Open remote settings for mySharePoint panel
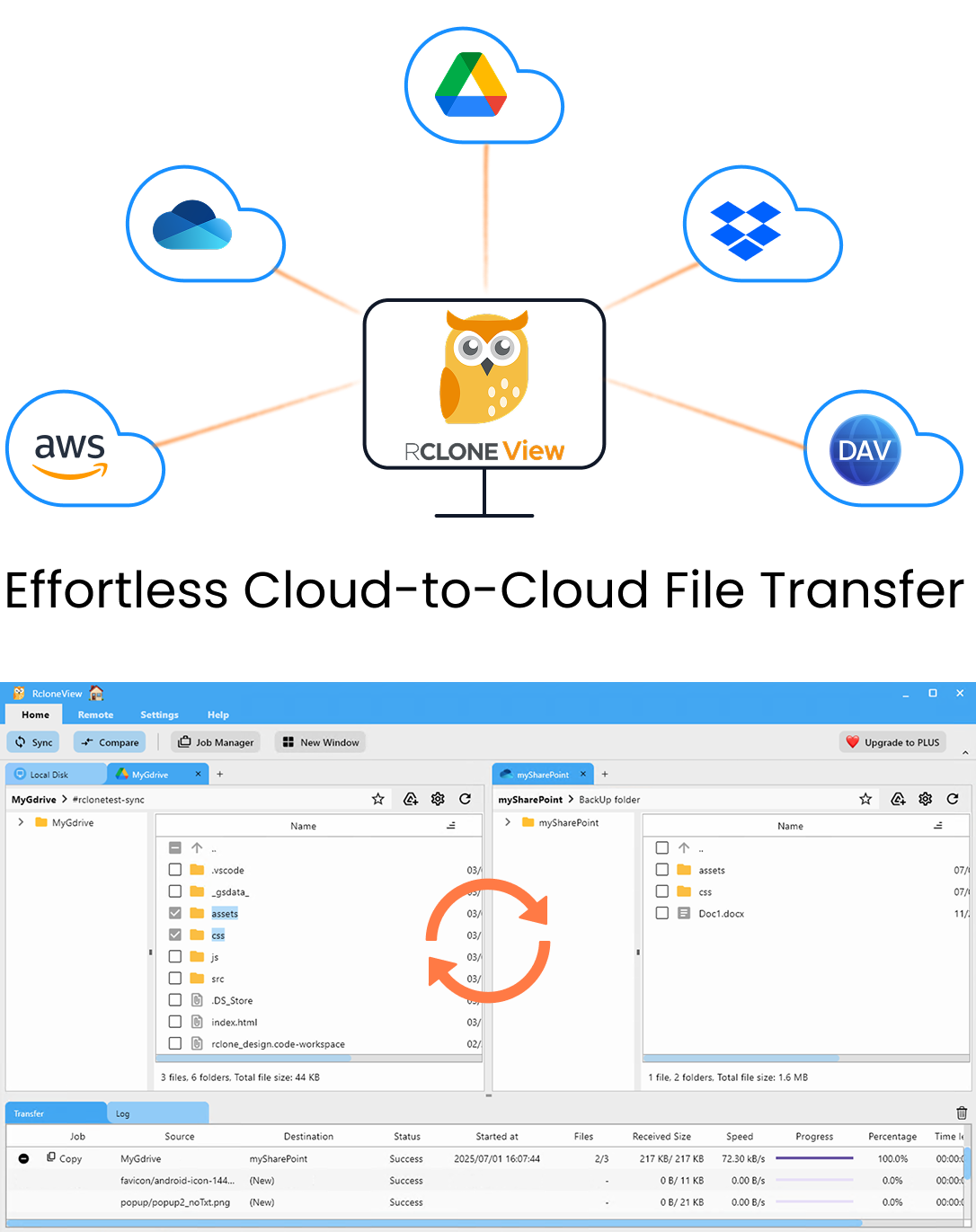Image resolution: width=976 pixels, height=1232 pixels. (x=925, y=798)
